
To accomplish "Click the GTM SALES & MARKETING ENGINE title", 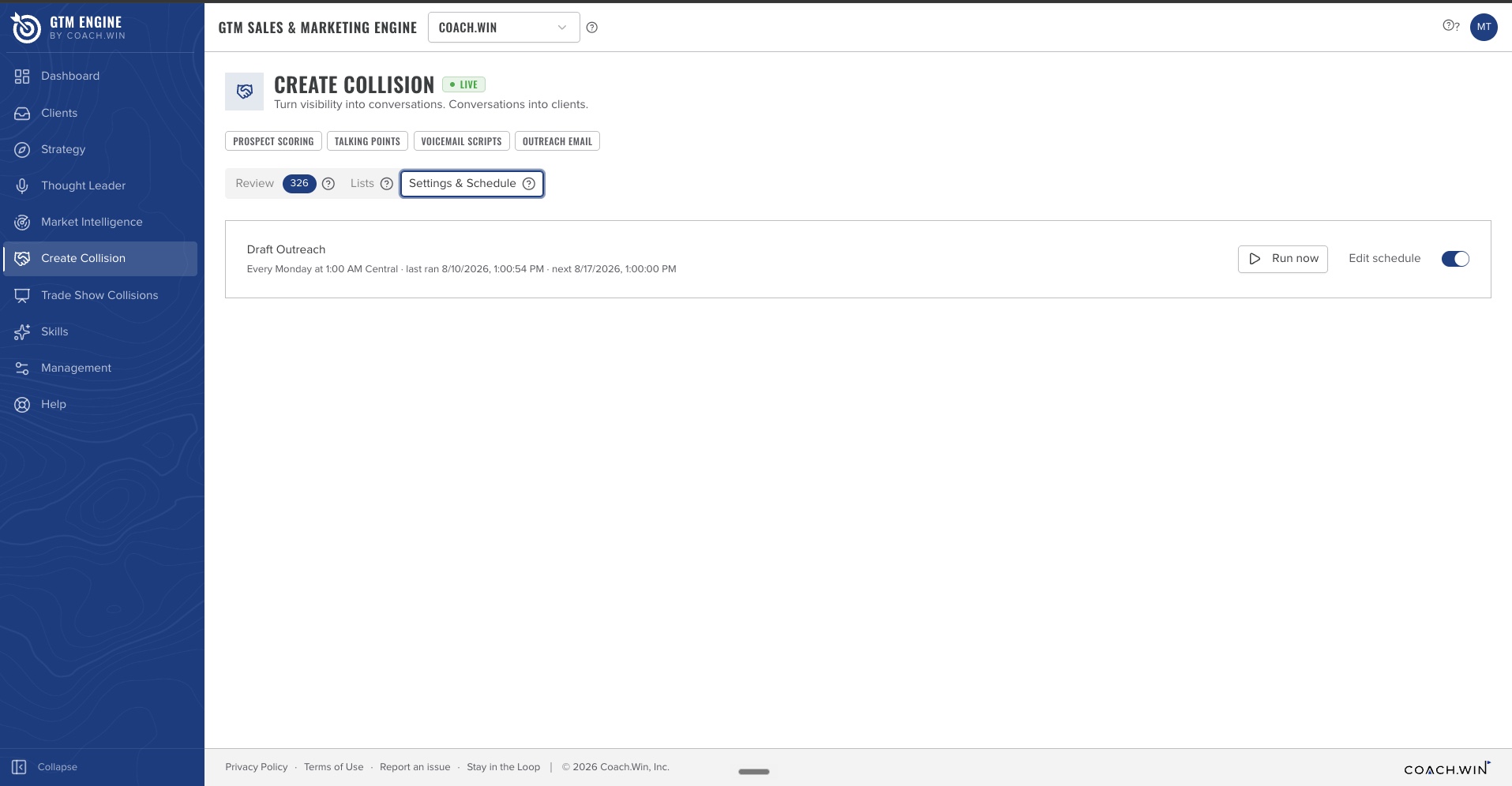I will [317, 28].
